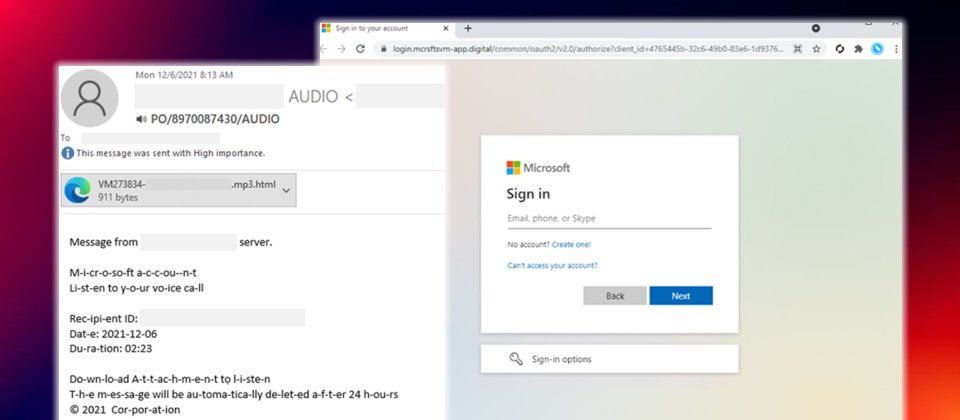The height and width of the screenshot is (420, 960).
Task: Close the 'Sign in to your account' tab
Action: tap(447, 28)
